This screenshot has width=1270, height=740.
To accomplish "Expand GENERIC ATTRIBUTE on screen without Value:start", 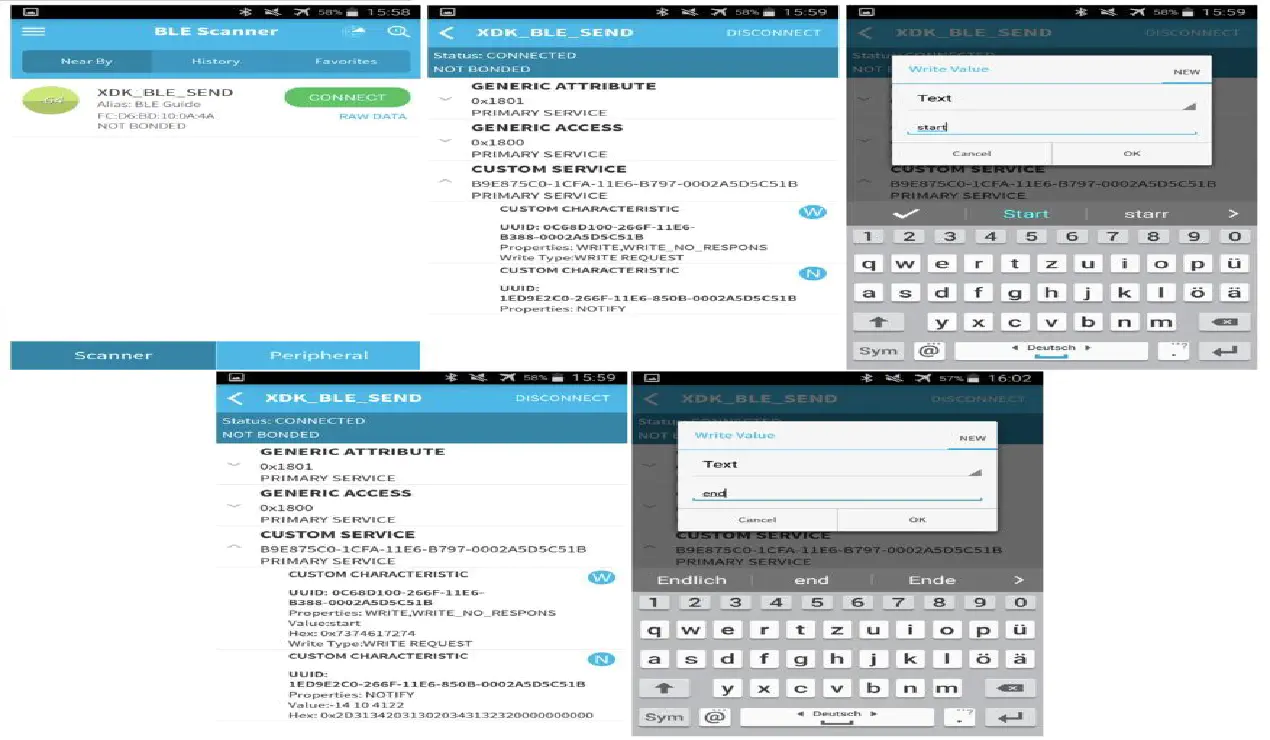I will pos(445,99).
